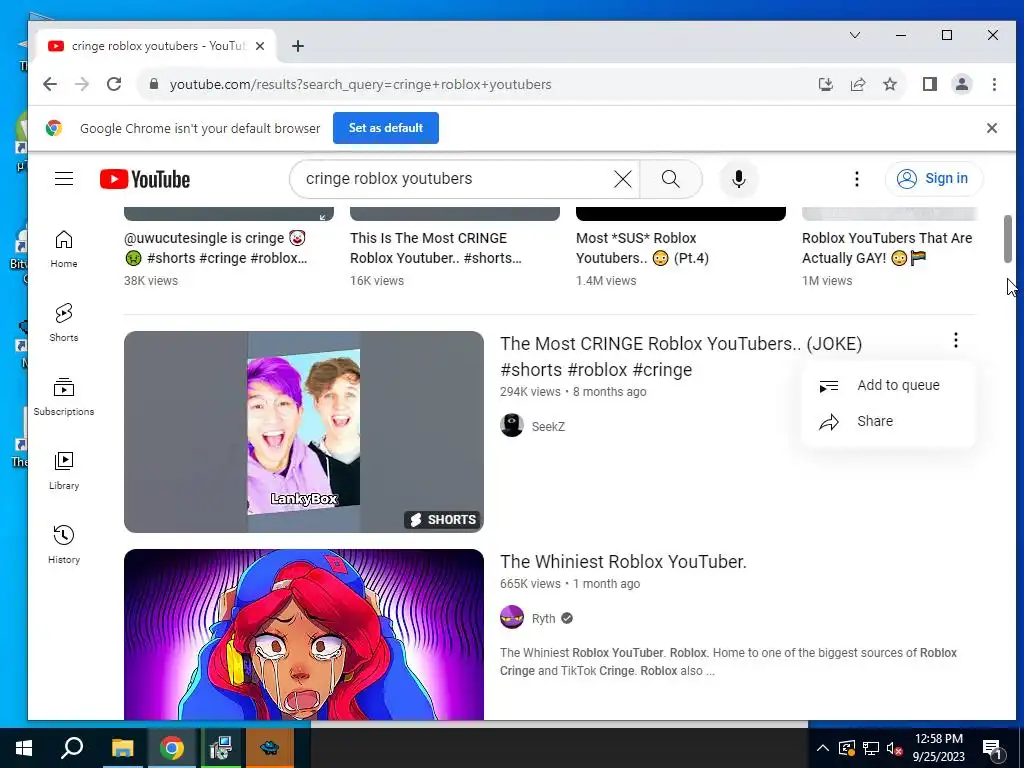Select Share in the popup menu

click(888, 421)
